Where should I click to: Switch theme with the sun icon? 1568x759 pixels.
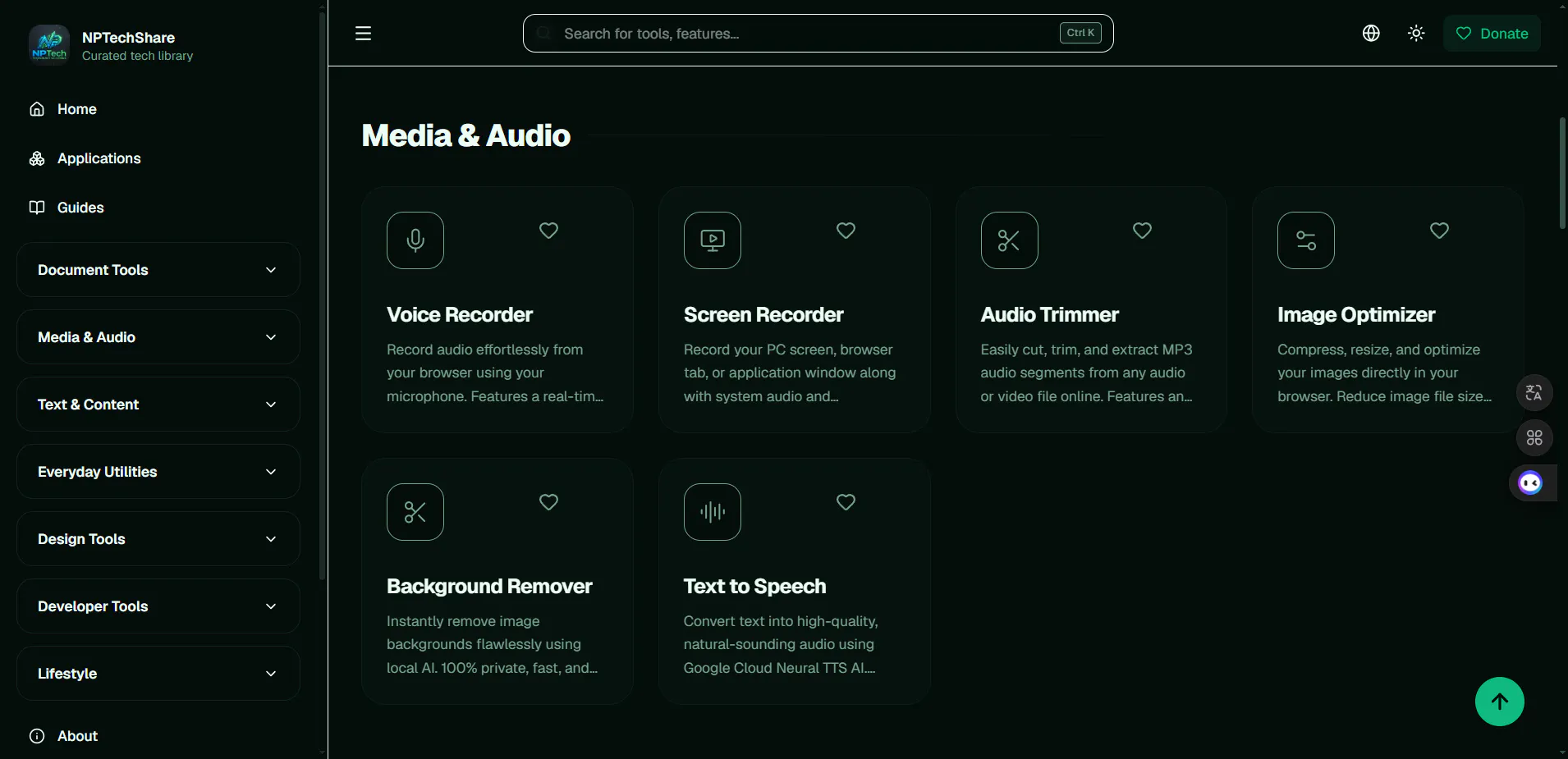pyautogui.click(x=1416, y=34)
